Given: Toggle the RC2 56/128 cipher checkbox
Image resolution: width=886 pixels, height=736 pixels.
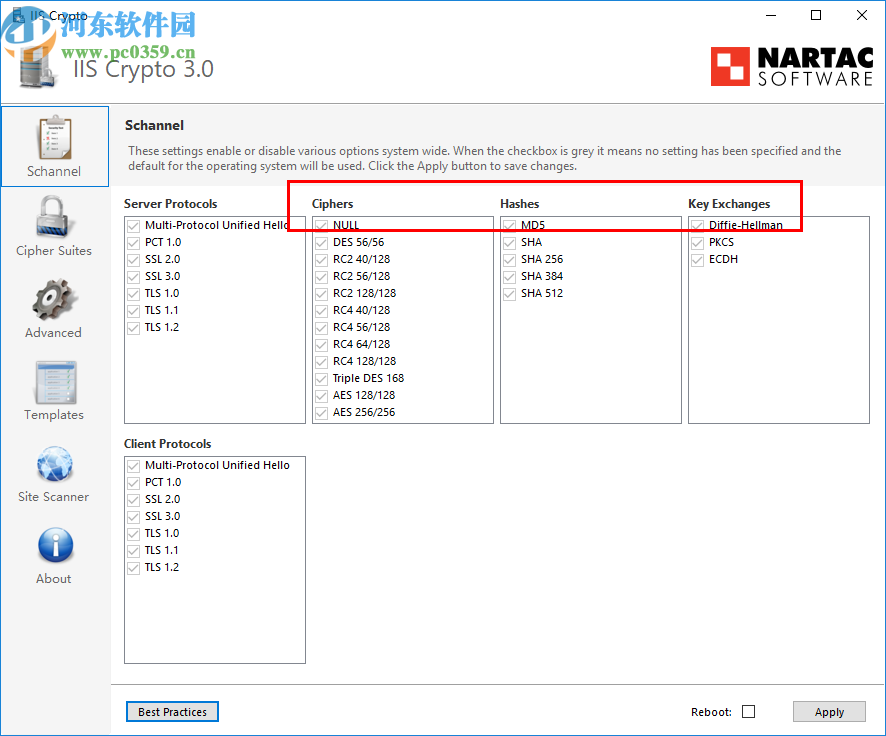Looking at the screenshot, I should tap(322, 277).
